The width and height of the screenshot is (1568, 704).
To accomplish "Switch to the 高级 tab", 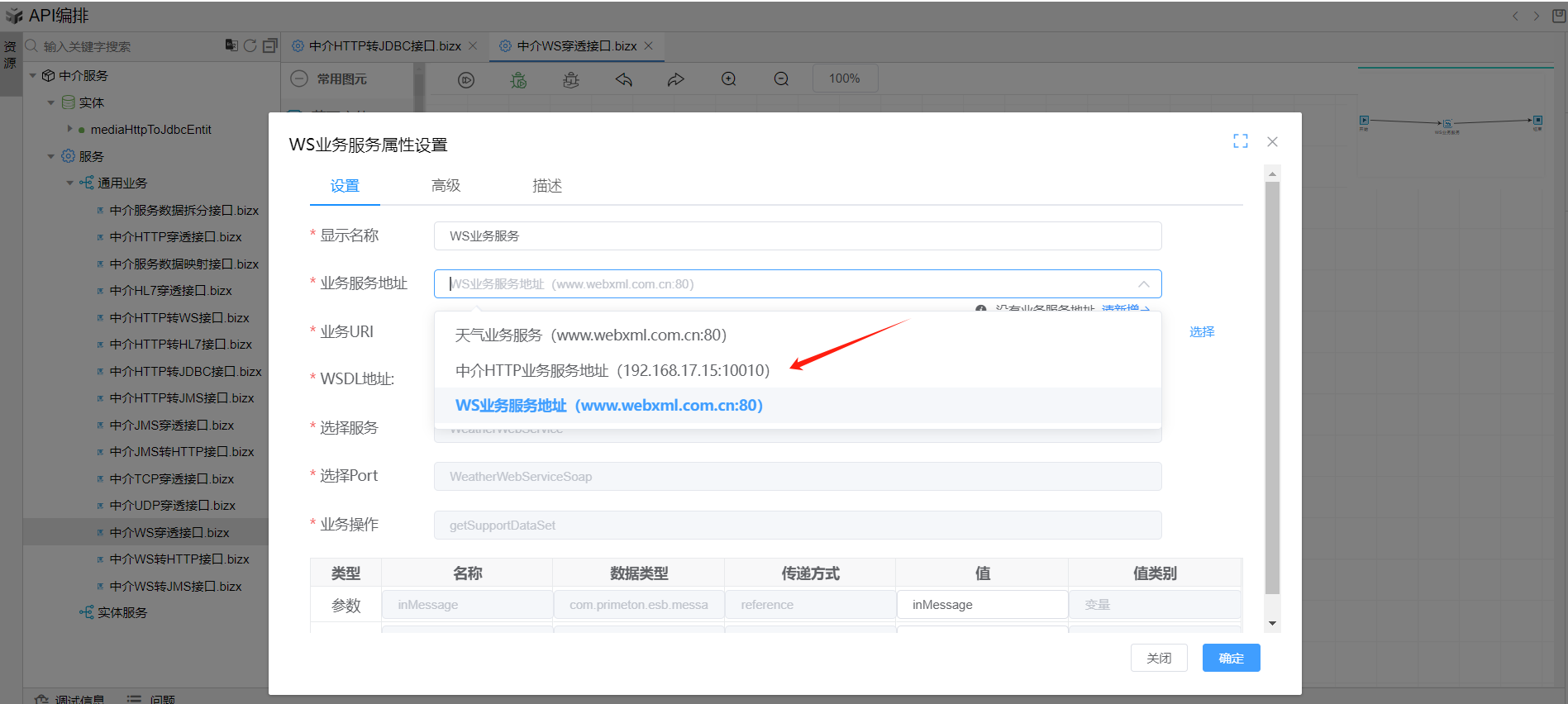I will click(x=446, y=186).
